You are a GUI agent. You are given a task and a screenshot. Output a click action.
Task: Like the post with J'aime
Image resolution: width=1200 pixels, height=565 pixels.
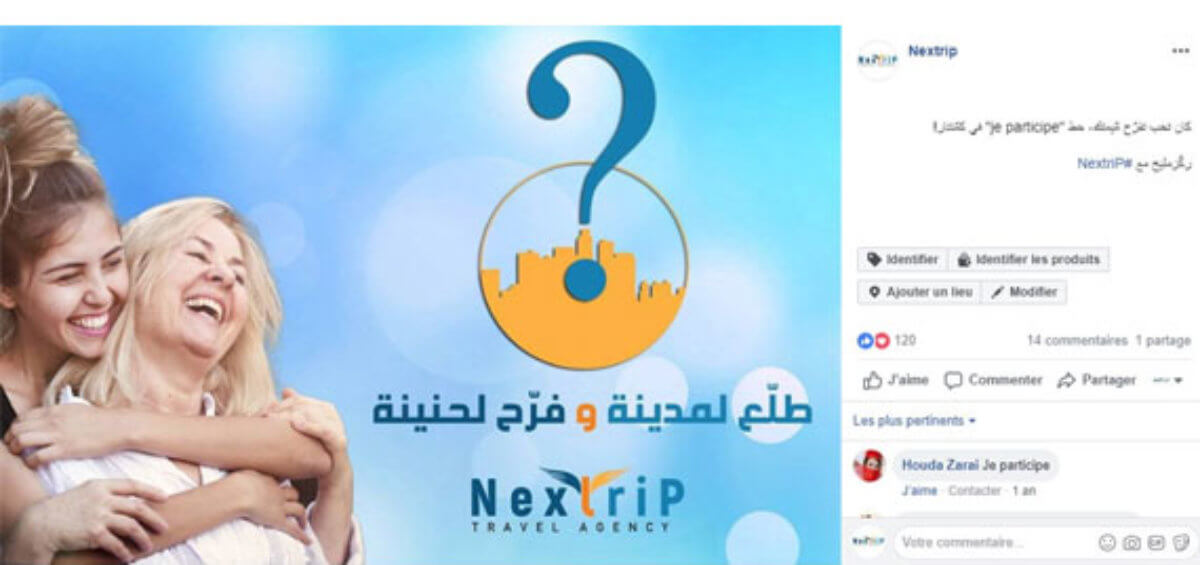[896, 380]
